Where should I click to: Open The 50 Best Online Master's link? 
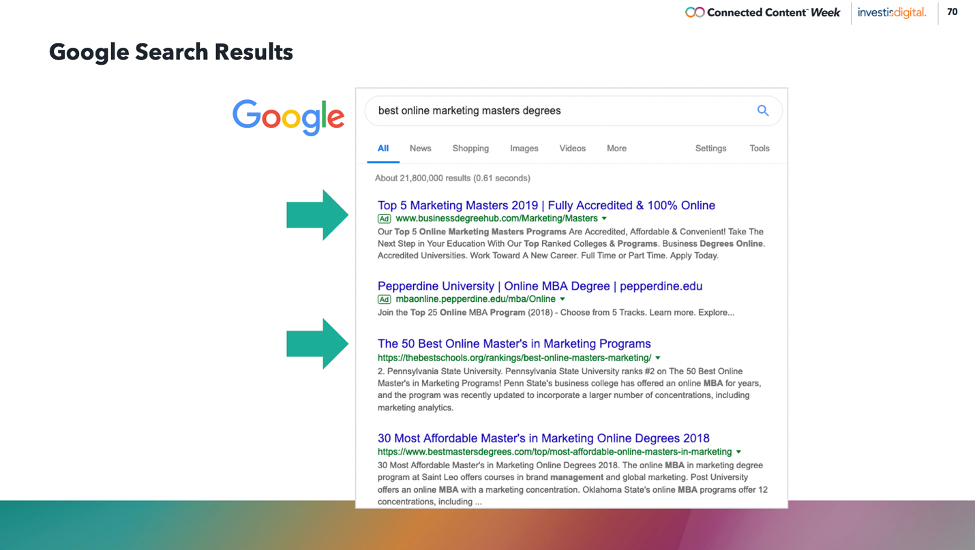tap(514, 344)
